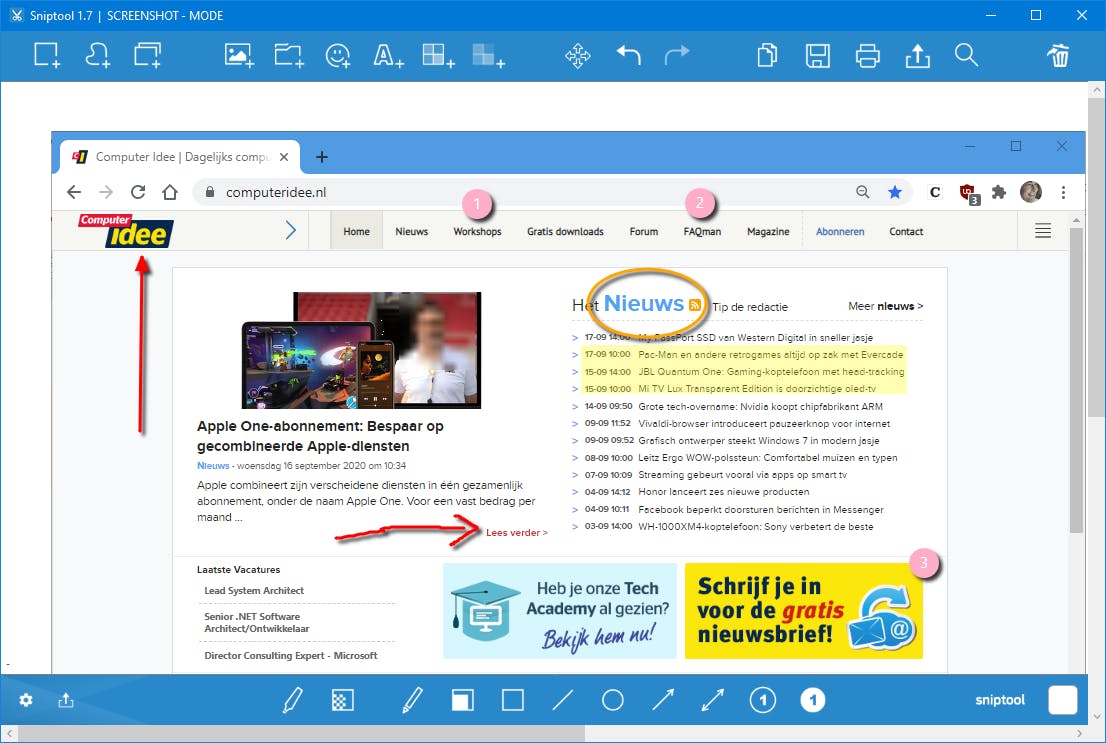Open the white color swatch picker
Viewport: 1106px width, 743px height.
coord(1063,700)
